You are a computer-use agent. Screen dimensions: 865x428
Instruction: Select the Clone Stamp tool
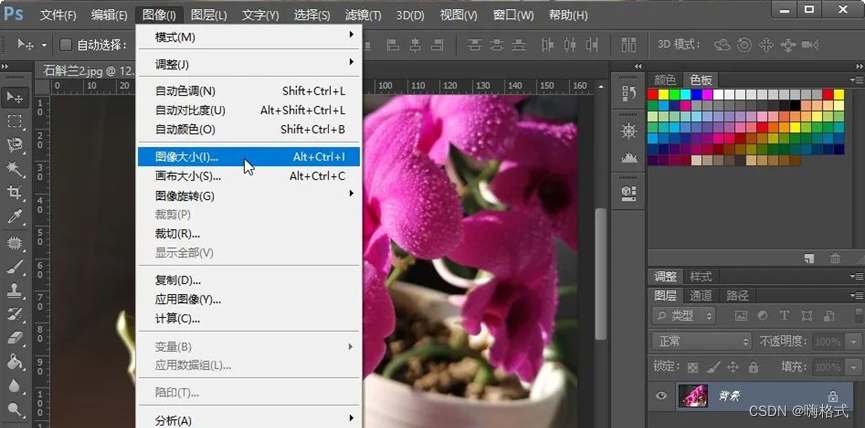15,291
